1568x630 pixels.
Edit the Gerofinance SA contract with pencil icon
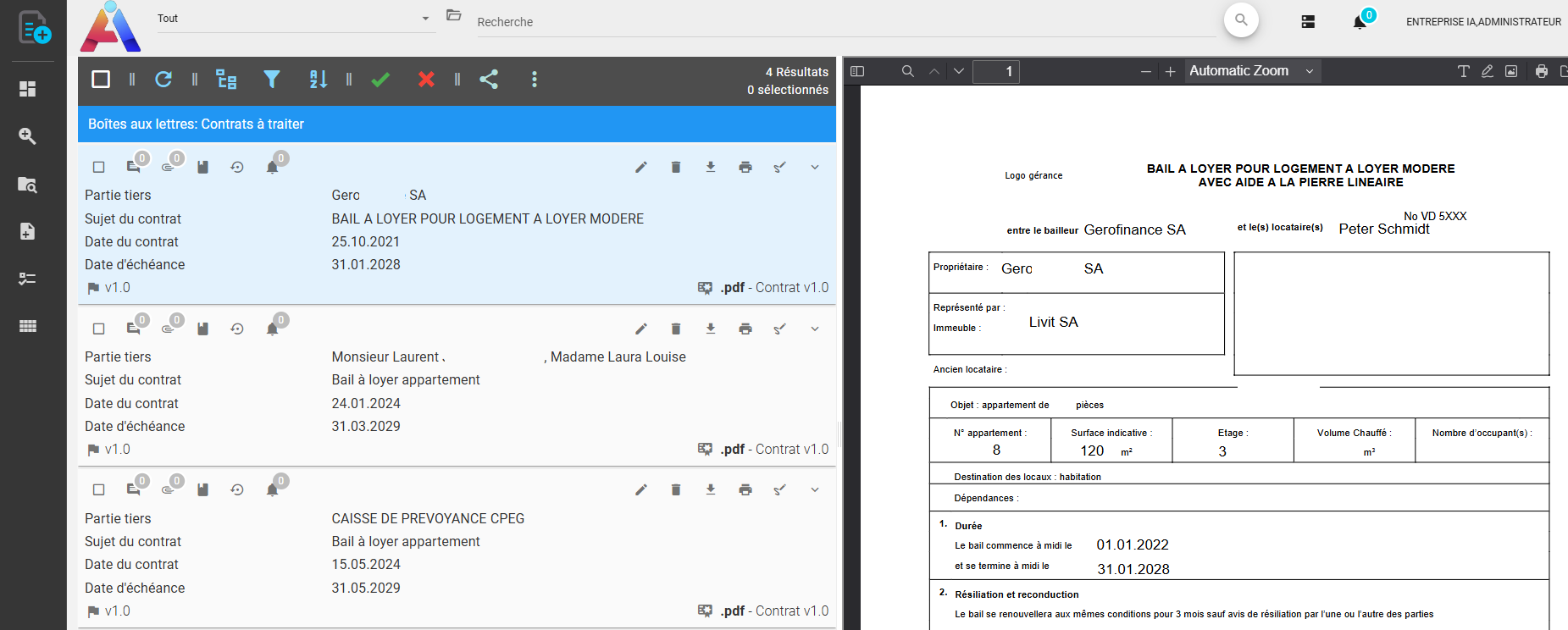click(x=641, y=168)
